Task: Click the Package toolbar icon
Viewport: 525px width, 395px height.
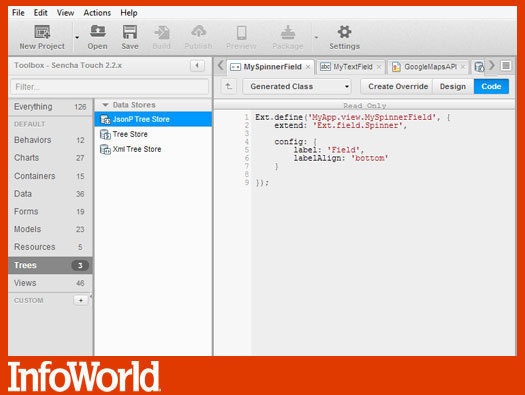Action: (288, 32)
